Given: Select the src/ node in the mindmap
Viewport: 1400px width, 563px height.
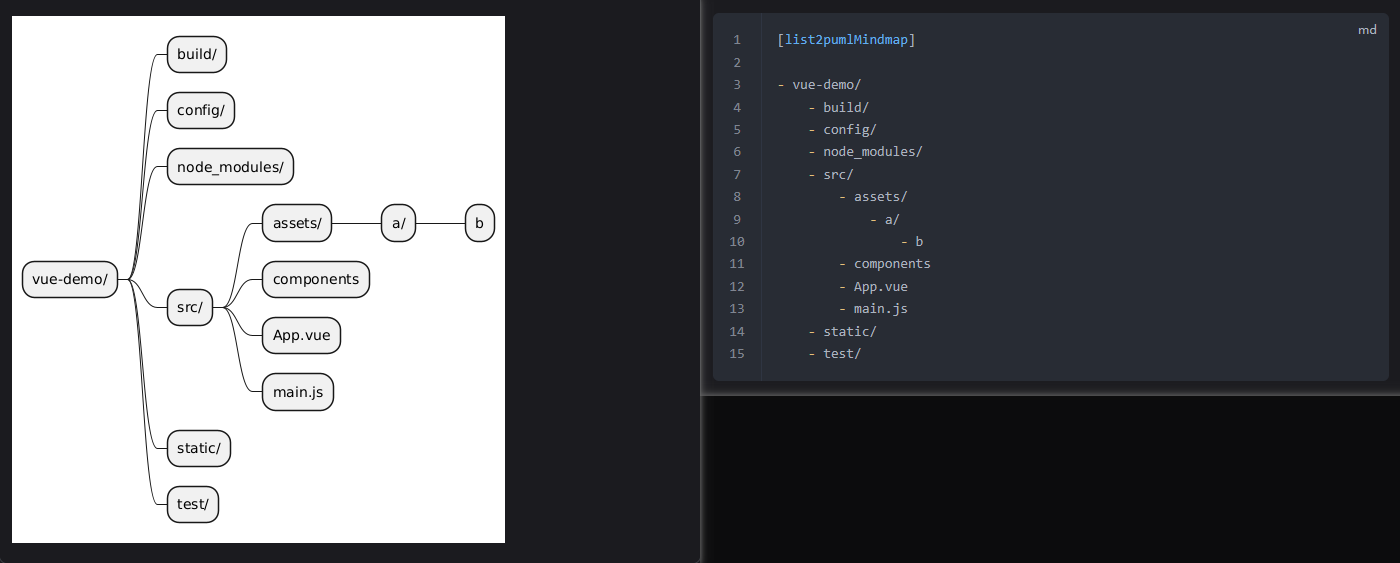Looking at the screenshot, I should (190, 307).
